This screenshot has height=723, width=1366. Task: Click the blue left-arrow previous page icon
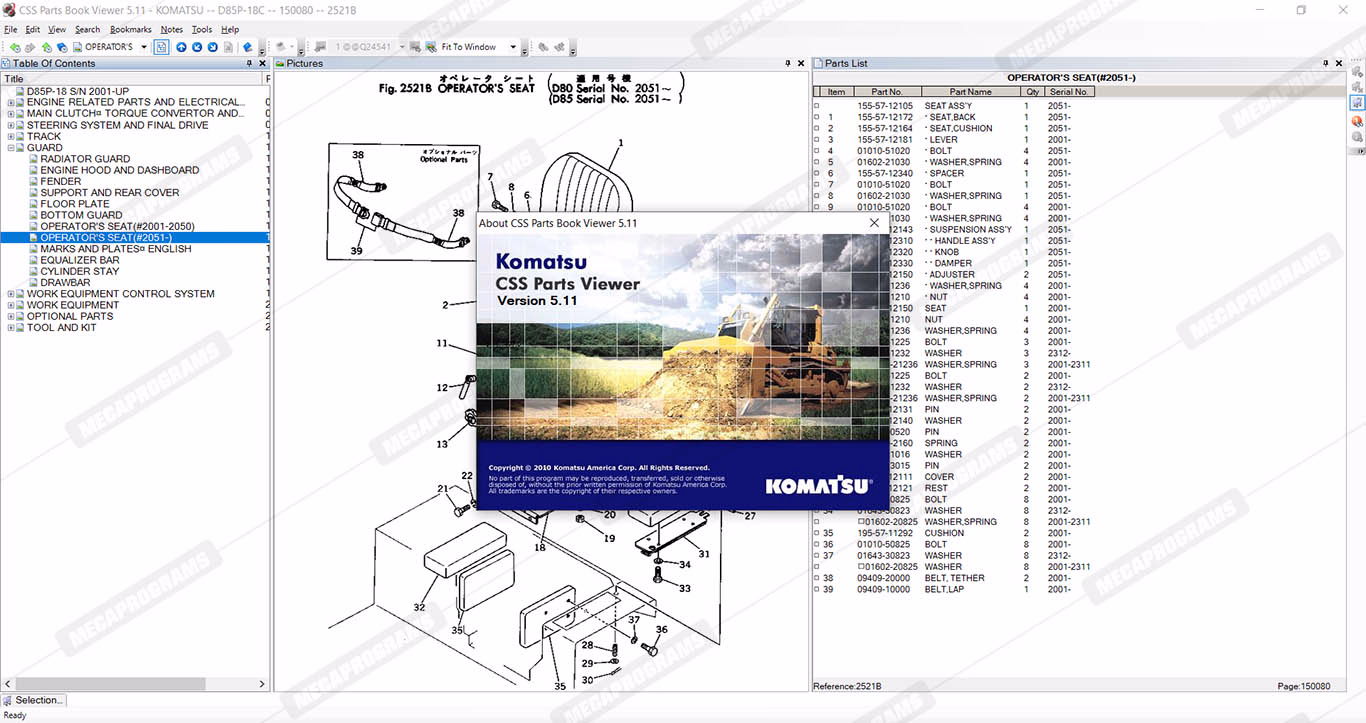click(197, 47)
